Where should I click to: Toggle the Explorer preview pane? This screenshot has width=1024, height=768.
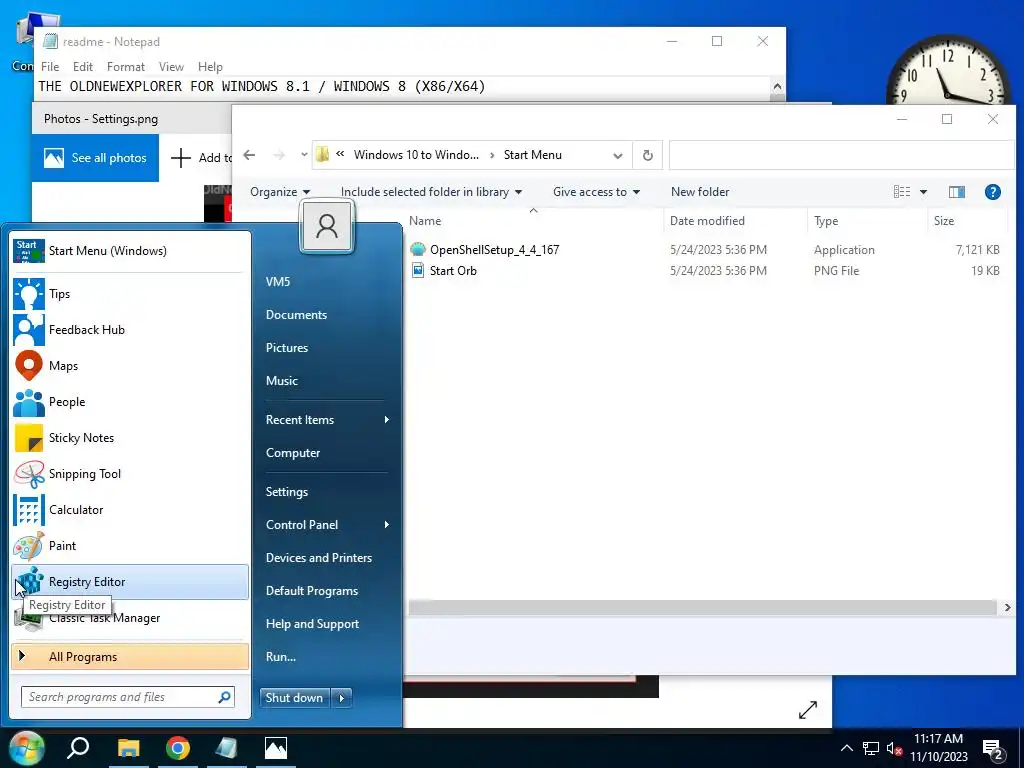point(957,192)
